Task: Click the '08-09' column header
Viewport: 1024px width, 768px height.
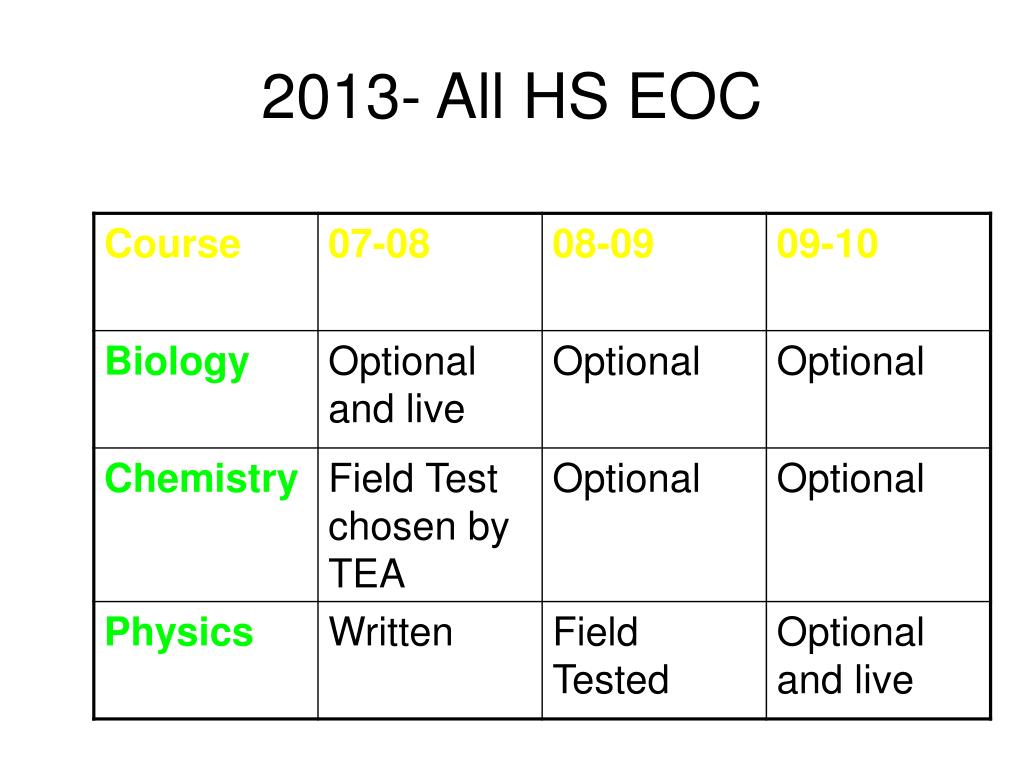Action: [654, 272]
